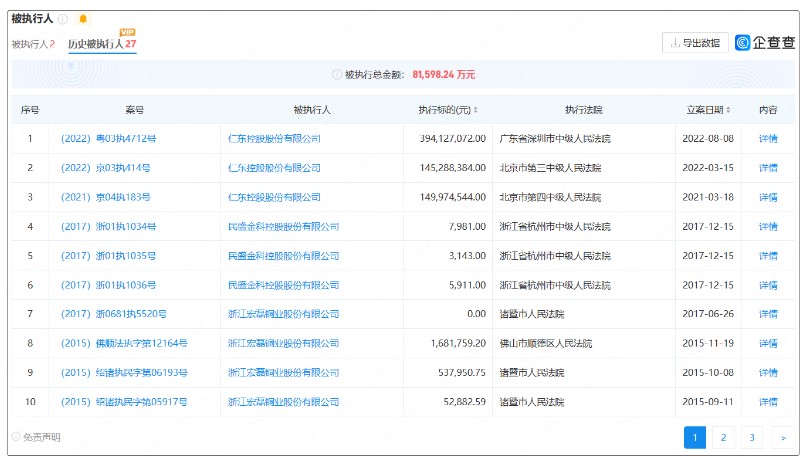810x467 pixels.
Task: Click the 导出数据 export button
Action: point(695,43)
